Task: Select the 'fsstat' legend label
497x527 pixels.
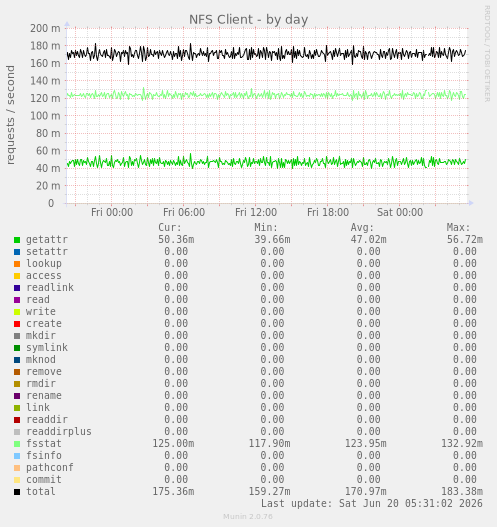Action: [x=44, y=443]
